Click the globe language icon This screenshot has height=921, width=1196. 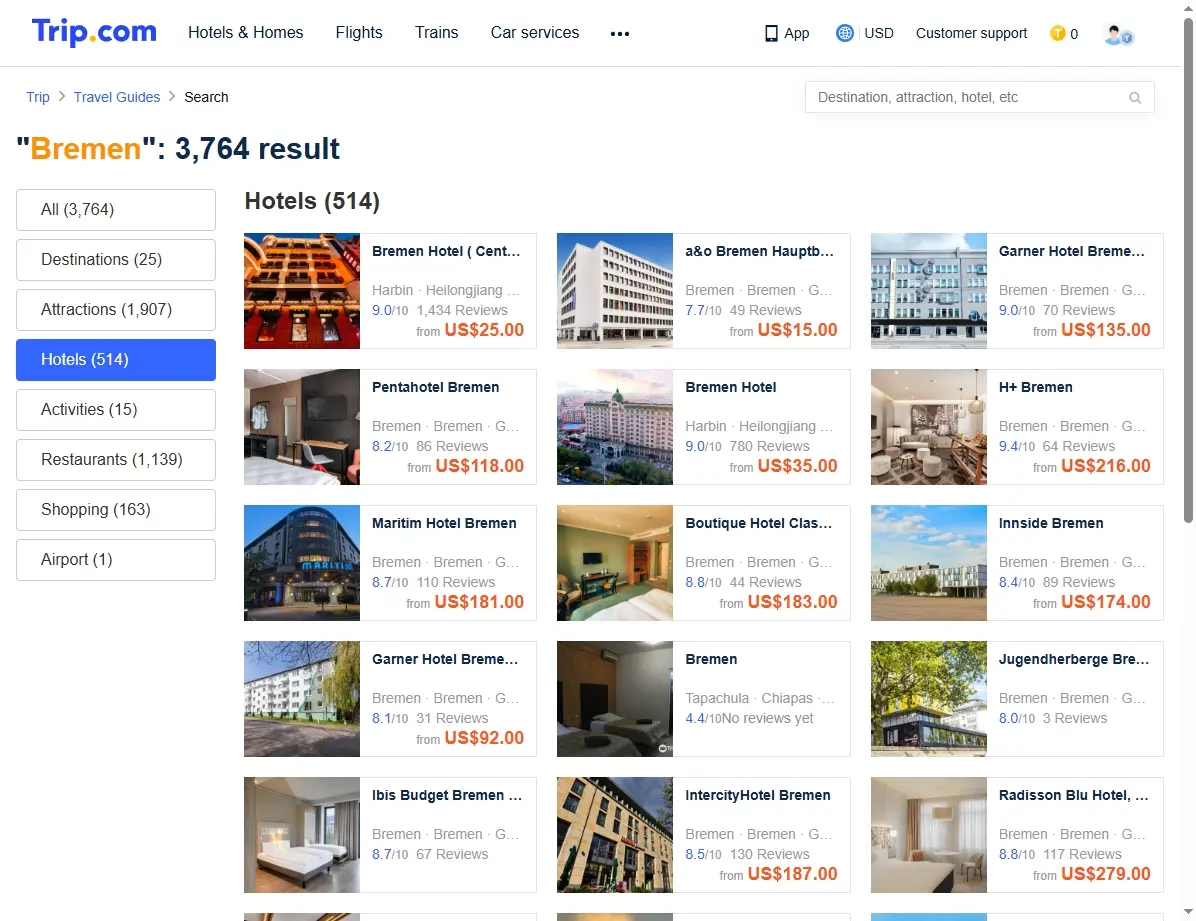(x=844, y=33)
